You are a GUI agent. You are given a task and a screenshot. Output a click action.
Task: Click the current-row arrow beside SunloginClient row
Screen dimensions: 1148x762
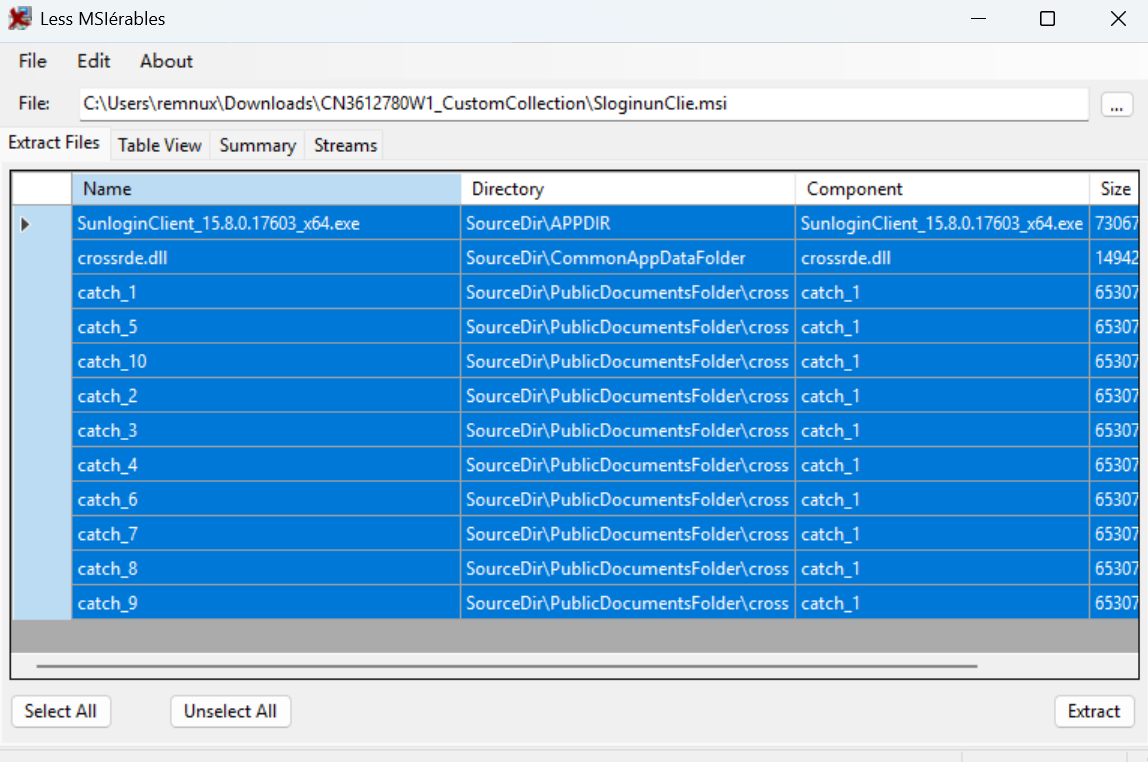[x=26, y=224]
